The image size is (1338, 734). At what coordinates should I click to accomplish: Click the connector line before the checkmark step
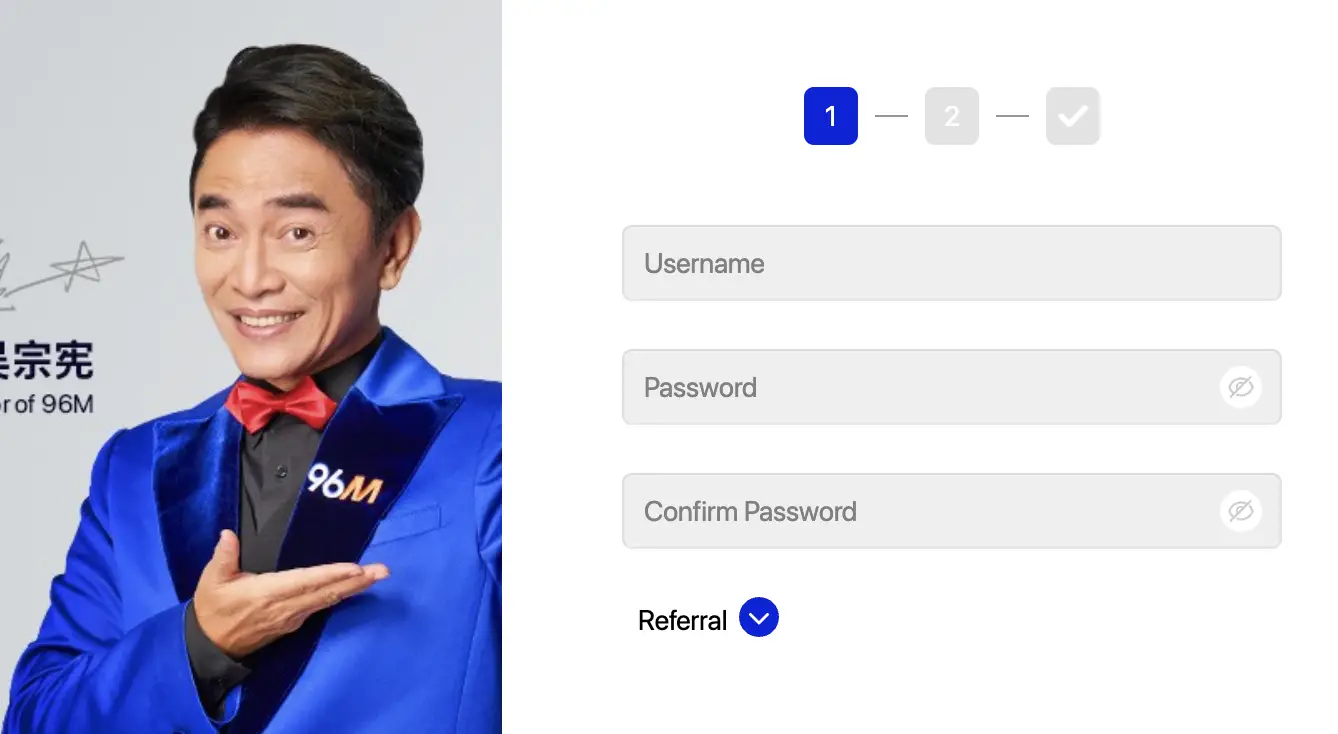[x=1012, y=116]
